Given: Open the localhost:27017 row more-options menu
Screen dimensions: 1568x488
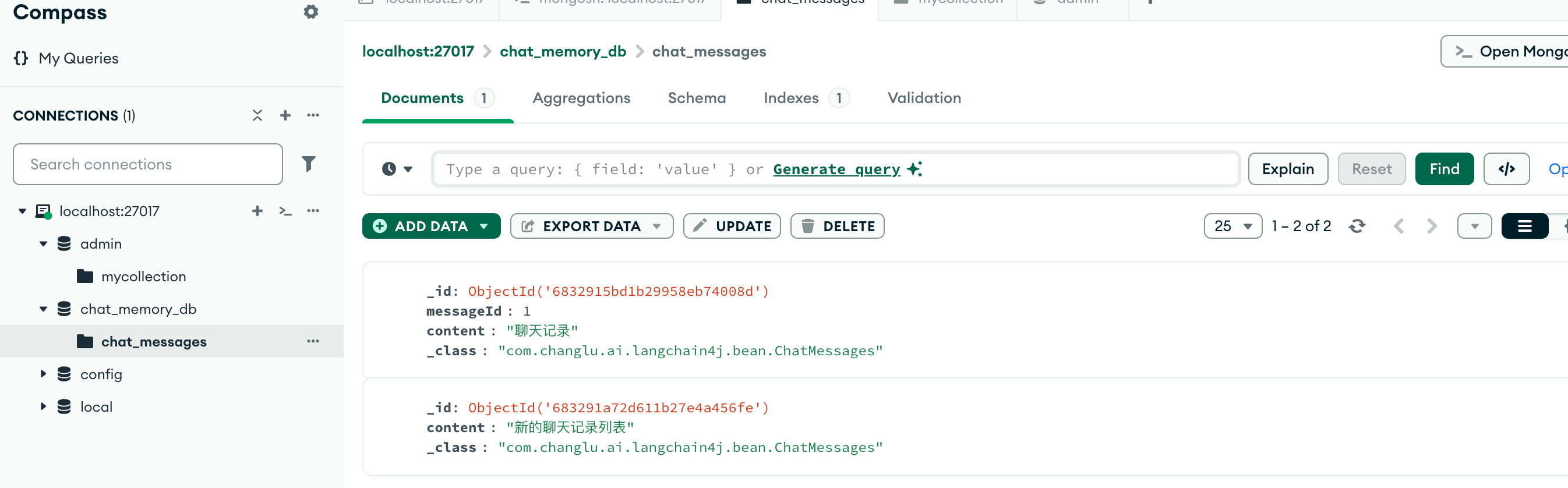Looking at the screenshot, I should pyautogui.click(x=313, y=211).
